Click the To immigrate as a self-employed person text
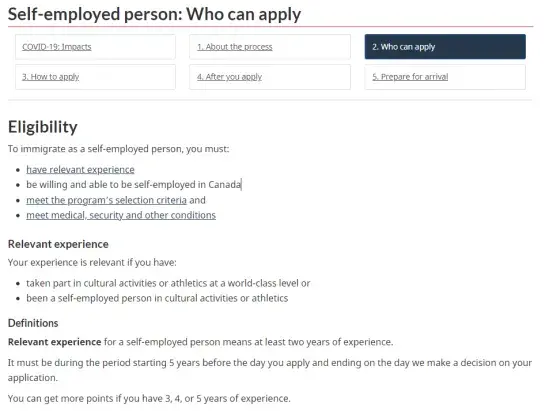 coord(118,149)
